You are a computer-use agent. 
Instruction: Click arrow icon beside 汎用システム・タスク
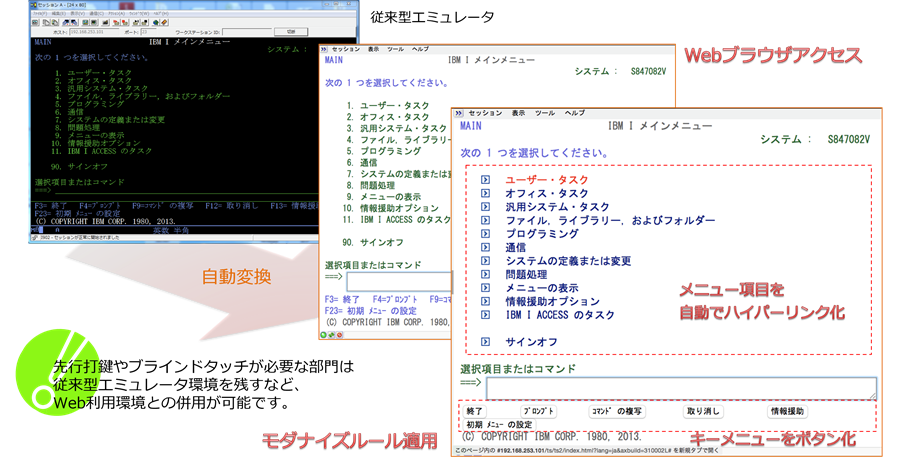[x=485, y=207]
